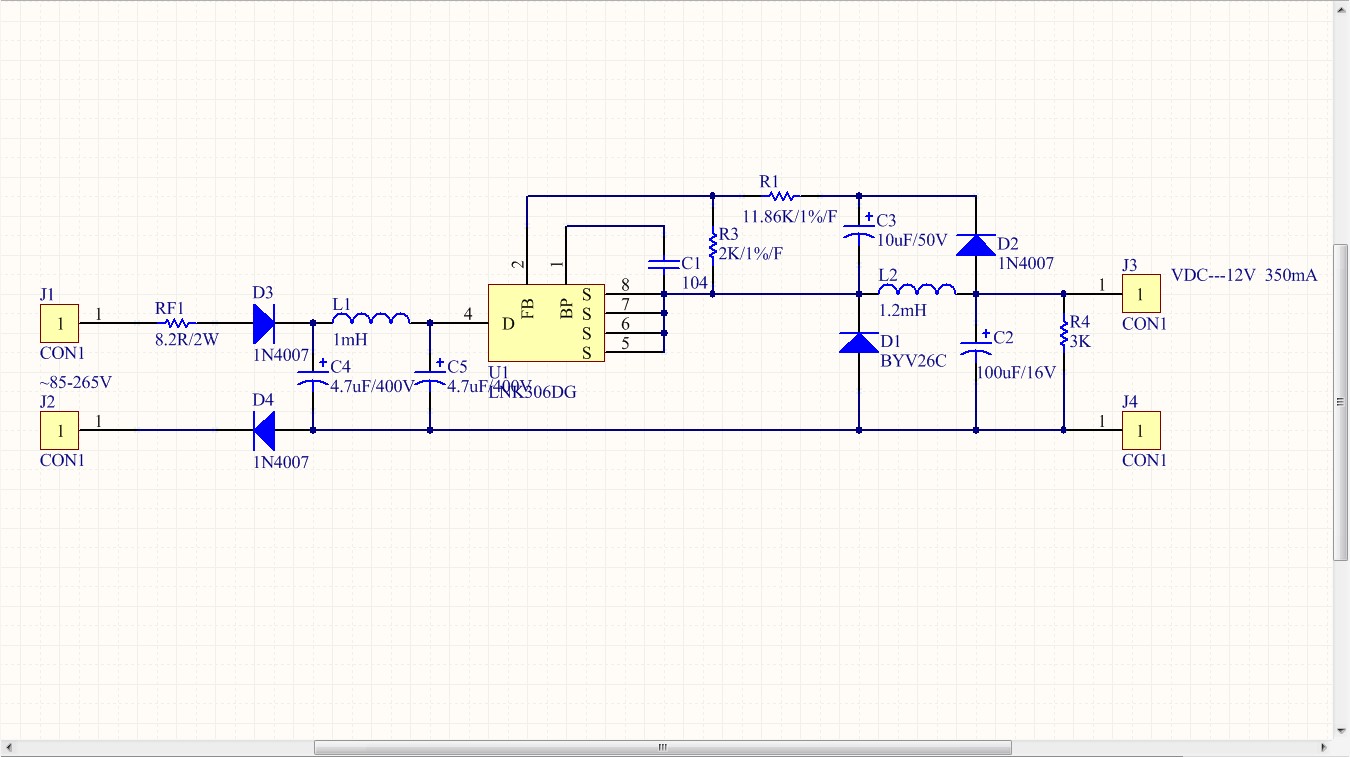This screenshot has width=1350, height=757.
Task: Select the L1 inductor coil symbol
Action: [371, 318]
